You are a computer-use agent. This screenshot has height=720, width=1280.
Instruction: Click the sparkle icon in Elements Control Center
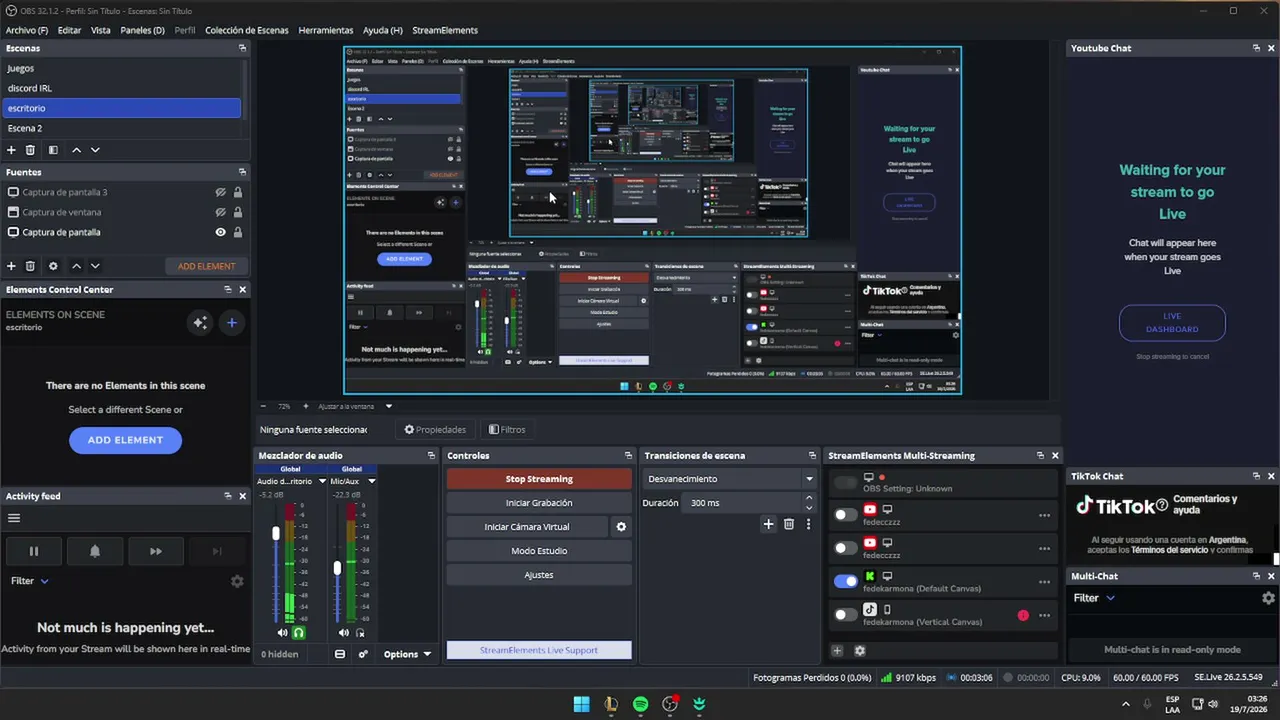(x=200, y=322)
